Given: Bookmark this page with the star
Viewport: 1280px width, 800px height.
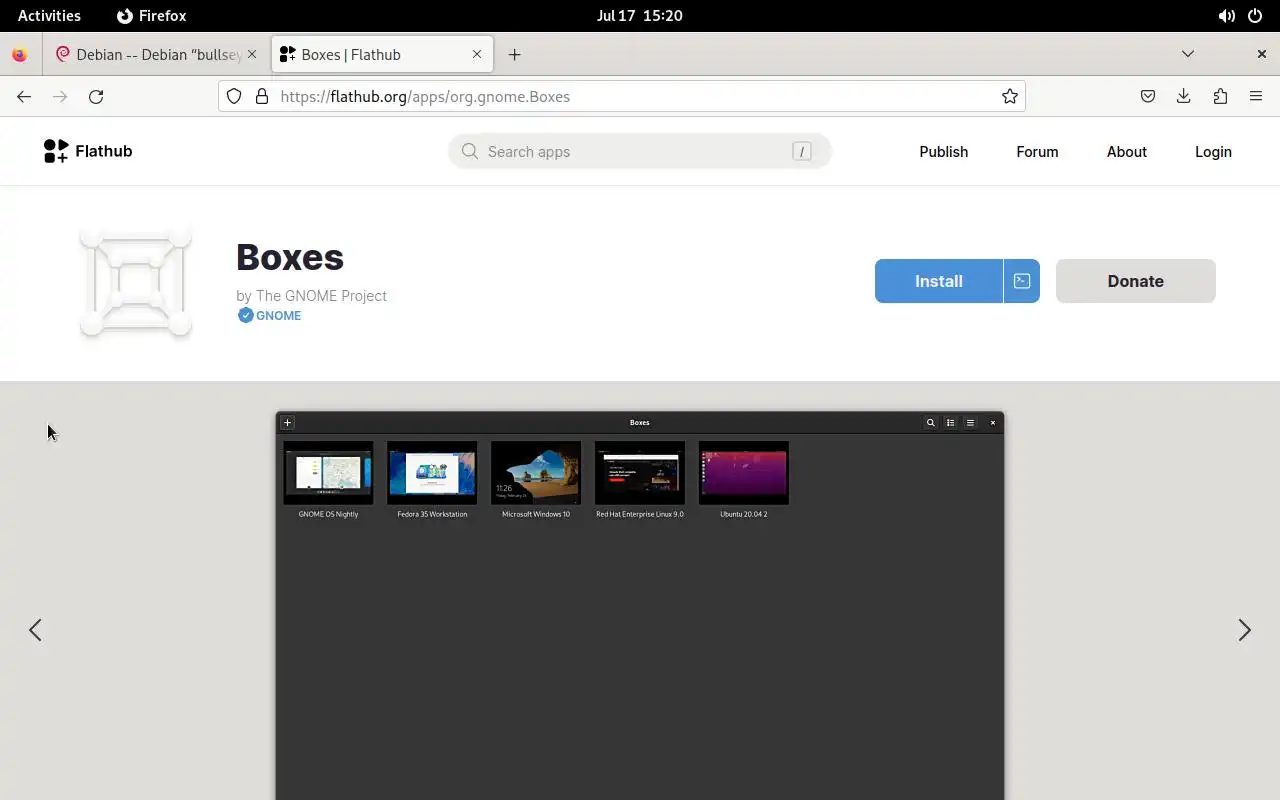Looking at the screenshot, I should (1010, 96).
